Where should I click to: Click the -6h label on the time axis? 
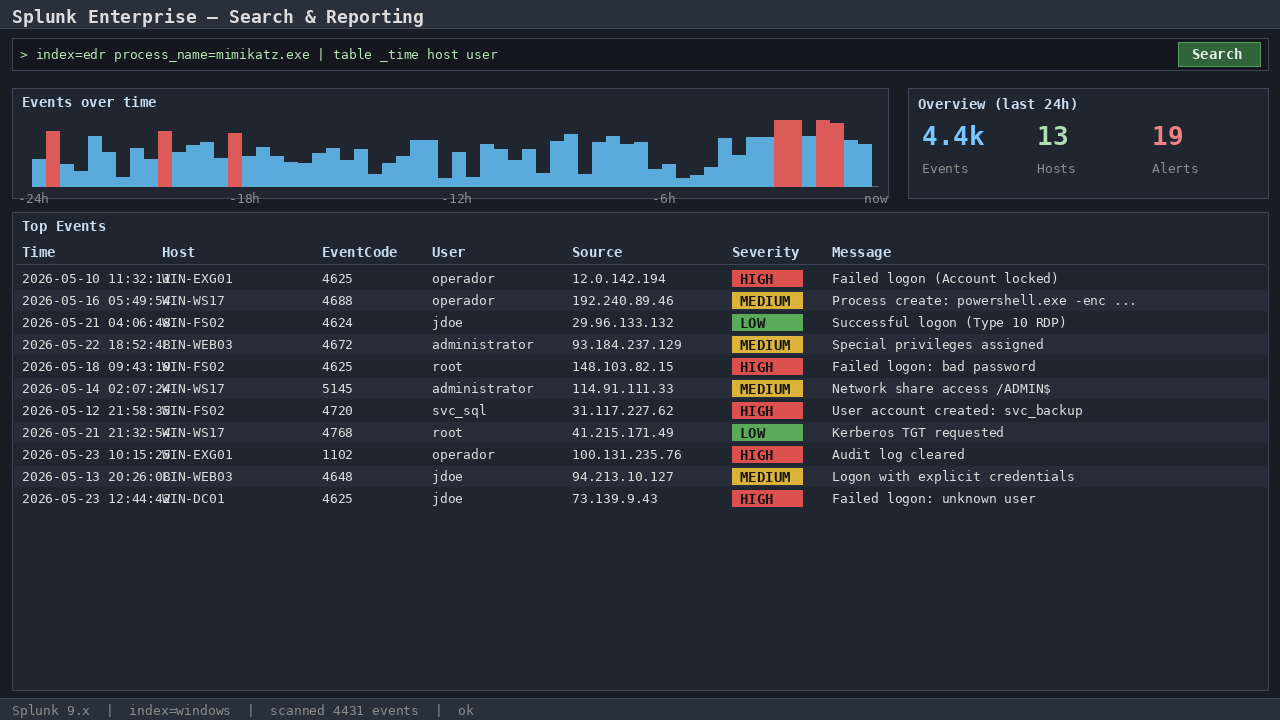click(664, 199)
